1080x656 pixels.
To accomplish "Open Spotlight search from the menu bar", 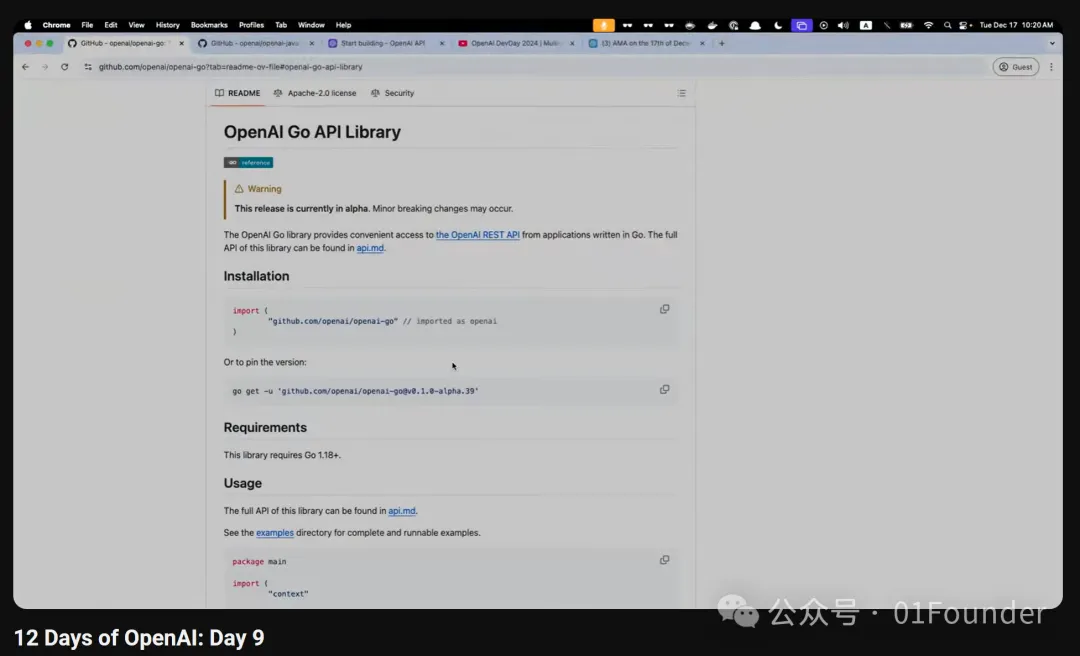I will 948,25.
